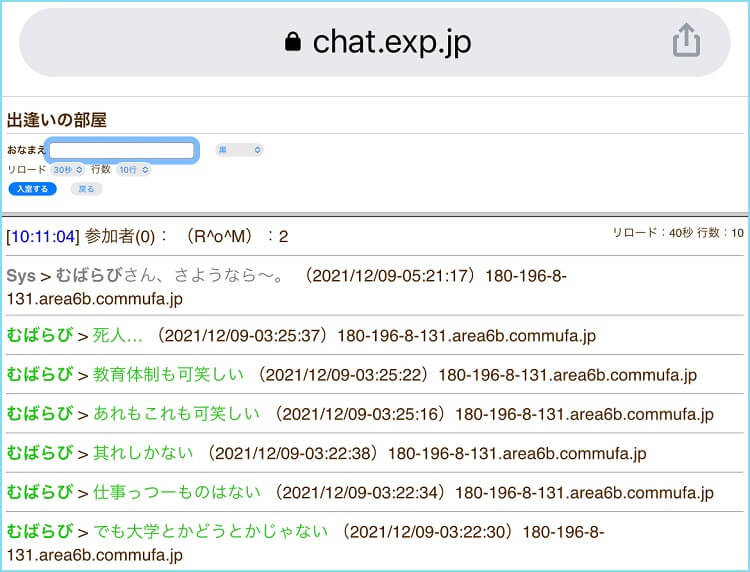Click the おなまえ label
The image size is (750, 572).
pyautogui.click(x=26, y=150)
